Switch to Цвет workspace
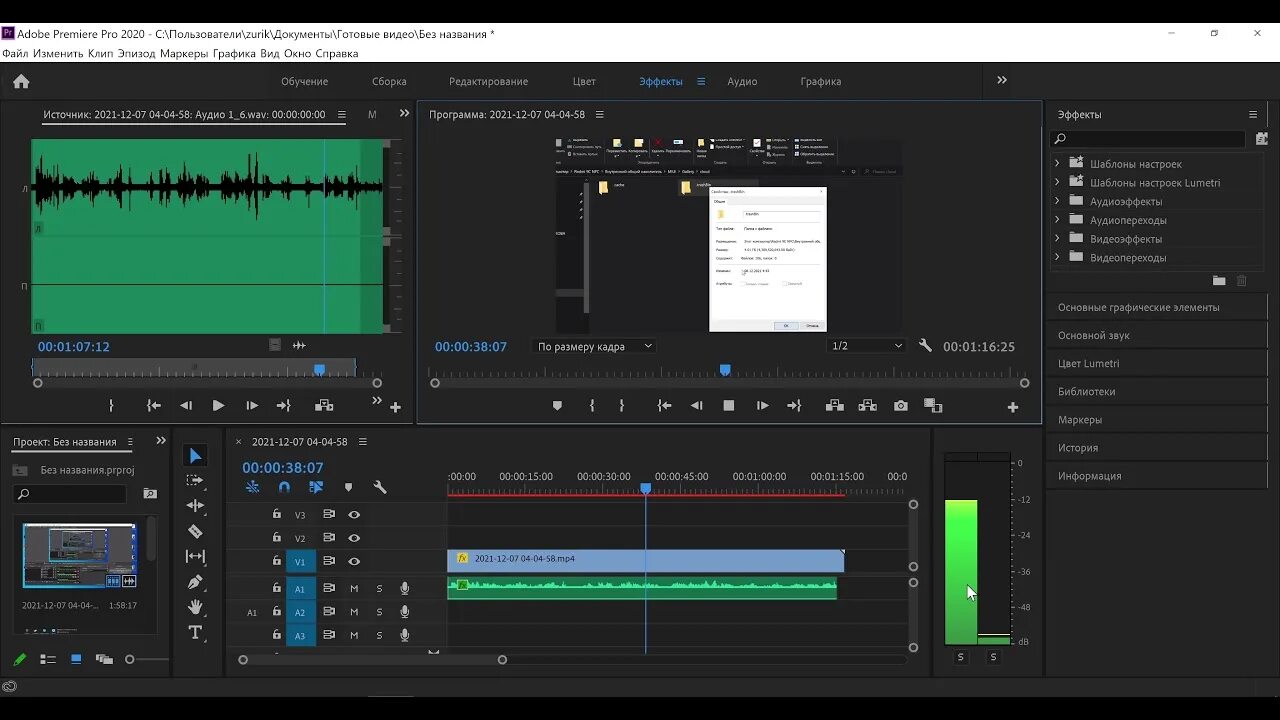This screenshot has width=1280, height=720. pos(584,81)
